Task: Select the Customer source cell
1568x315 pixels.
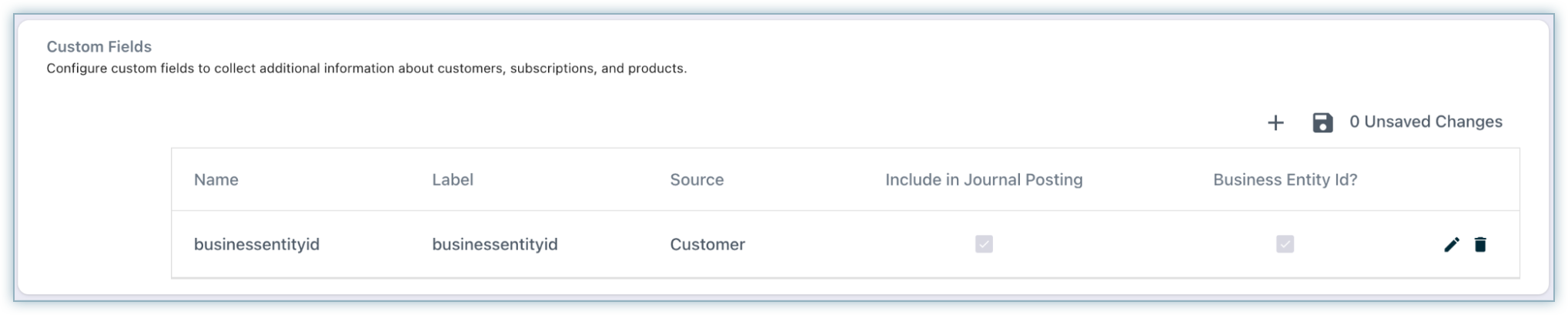Action: 707,244
